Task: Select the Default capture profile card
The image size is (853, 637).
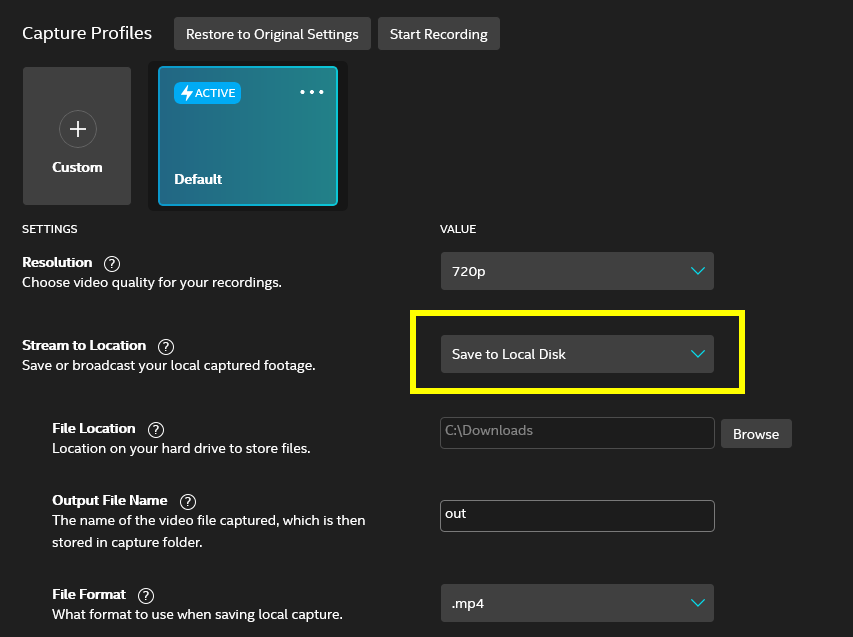Action: (x=248, y=136)
